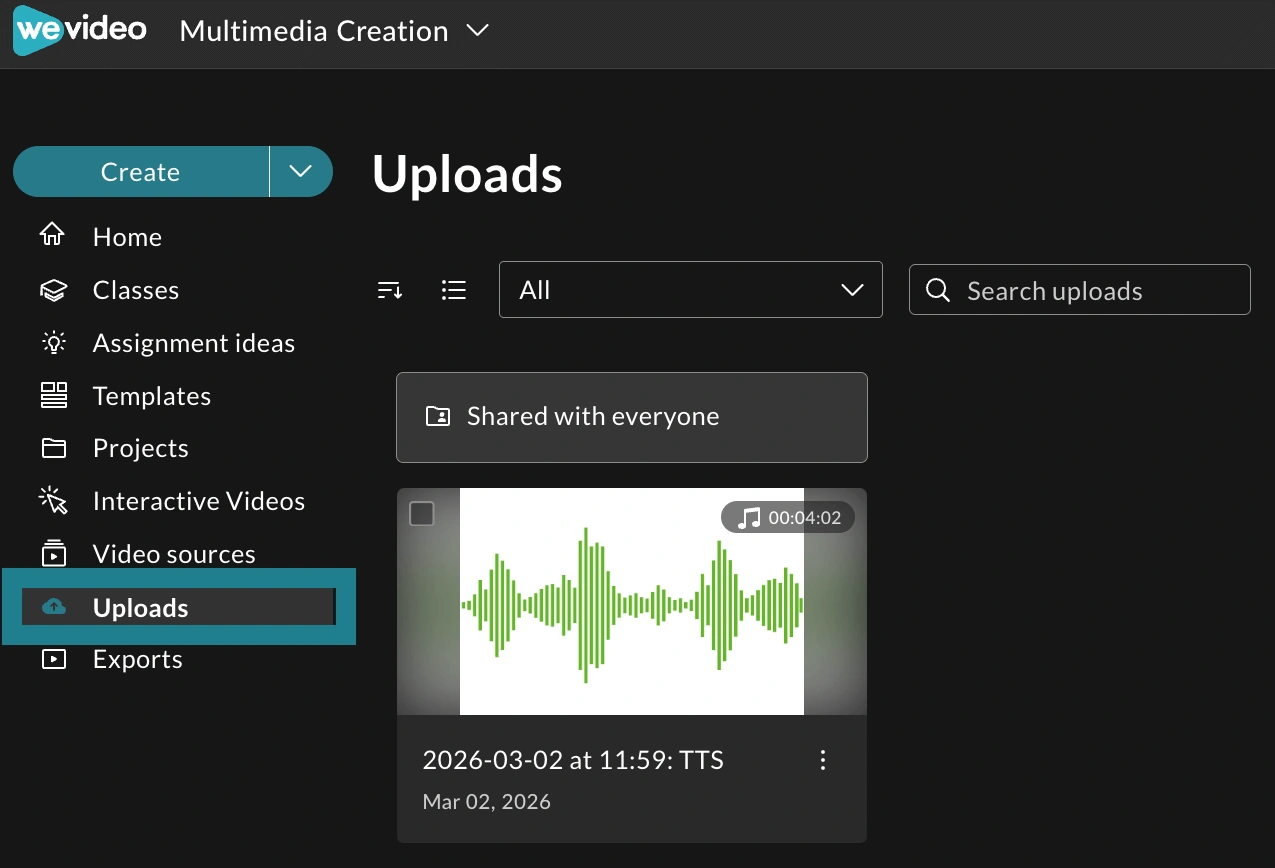Select Uploads in the sidebar

tap(179, 607)
